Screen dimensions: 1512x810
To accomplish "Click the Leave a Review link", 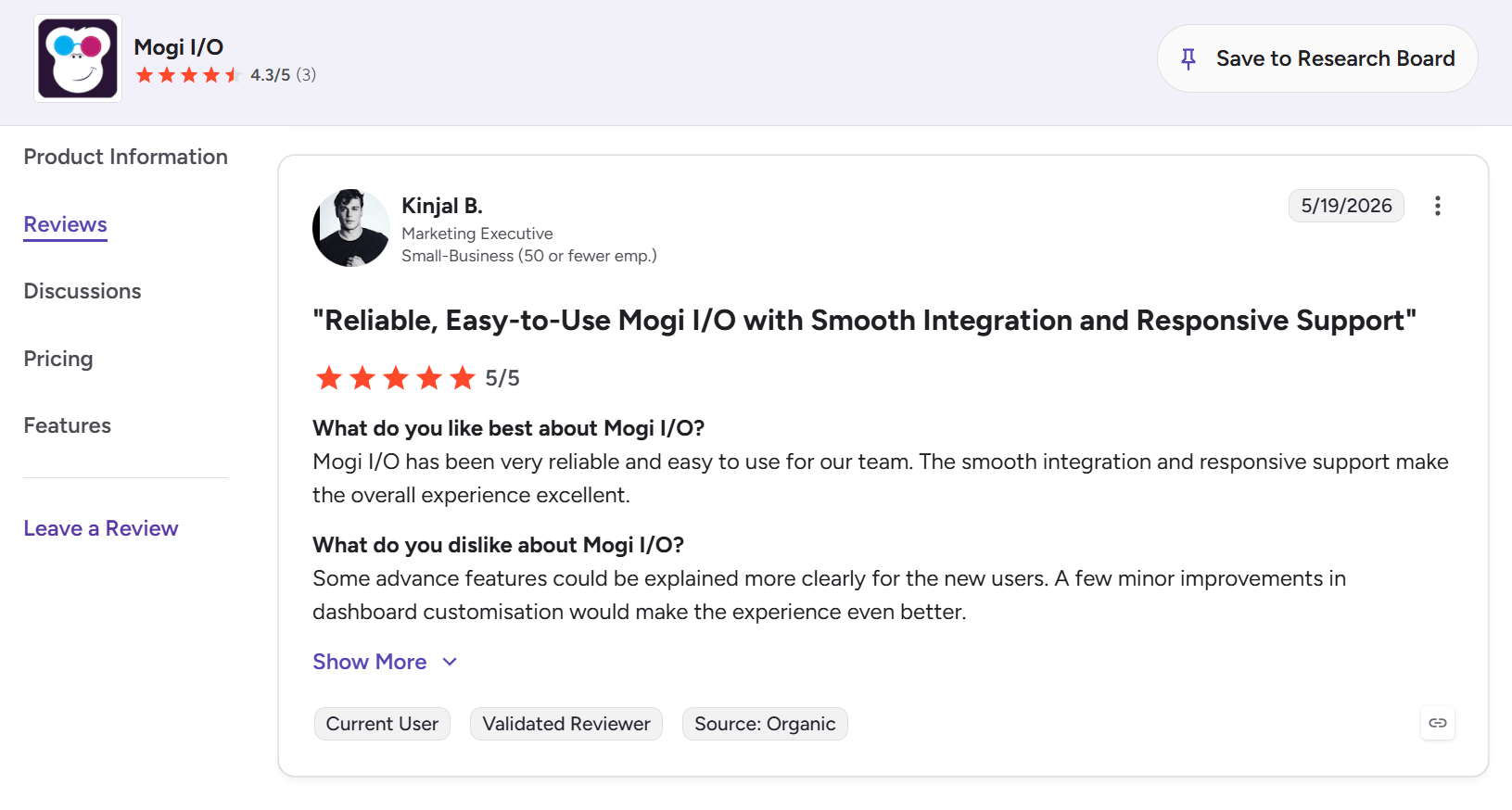I will pos(101,528).
